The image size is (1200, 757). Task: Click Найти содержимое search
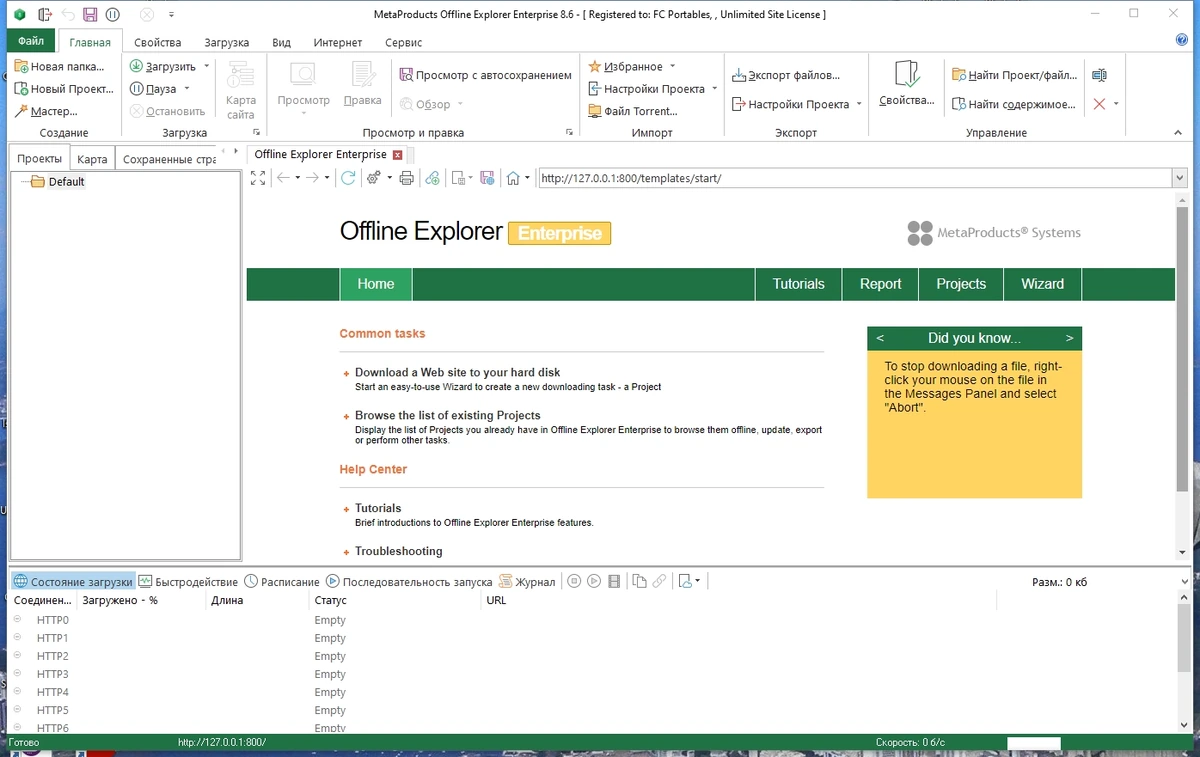pos(1014,104)
